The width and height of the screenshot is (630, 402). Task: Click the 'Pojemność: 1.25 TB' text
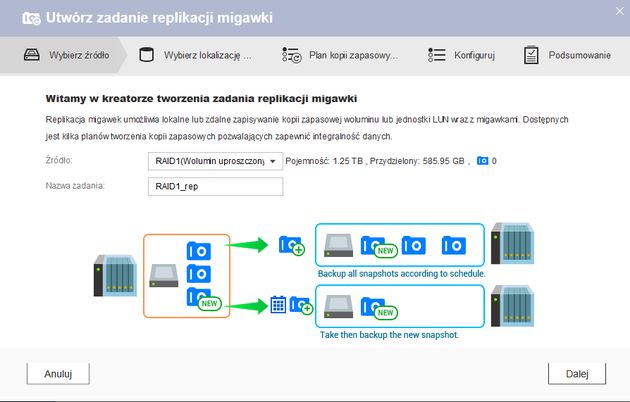pos(324,161)
